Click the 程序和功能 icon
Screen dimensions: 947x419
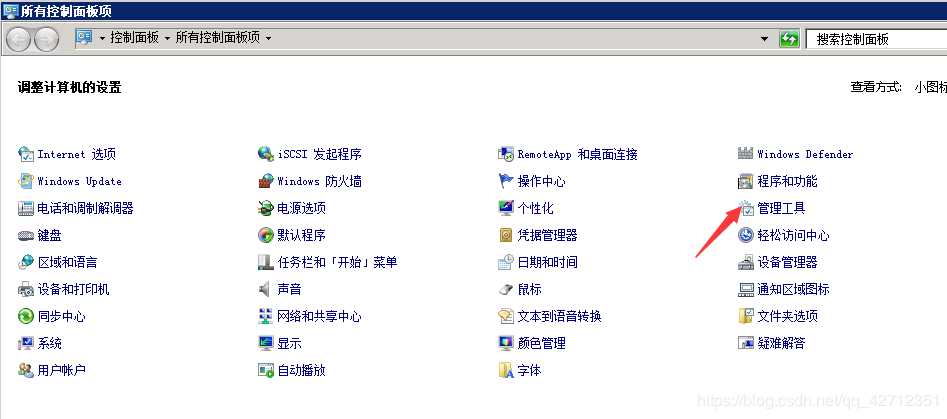tap(746, 181)
